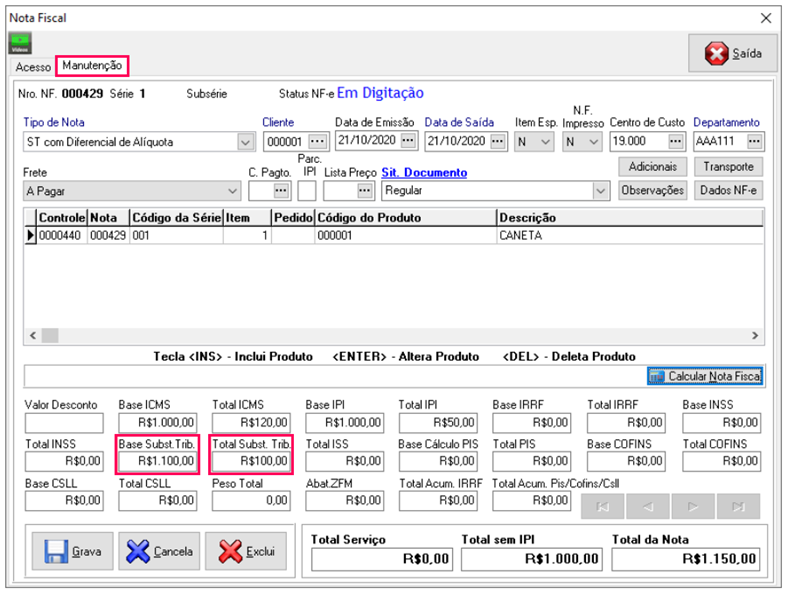The width and height of the screenshot is (788, 595).
Task: Click the green Videos icon
Action: point(20,43)
